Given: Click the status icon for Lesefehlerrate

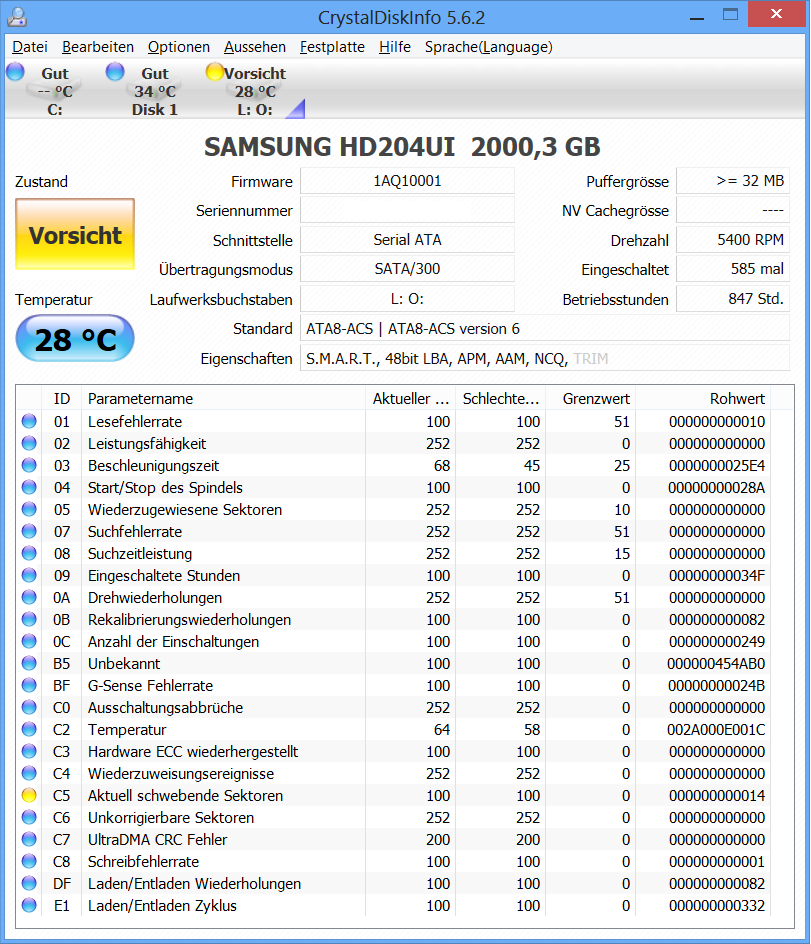Looking at the screenshot, I should coord(29,421).
